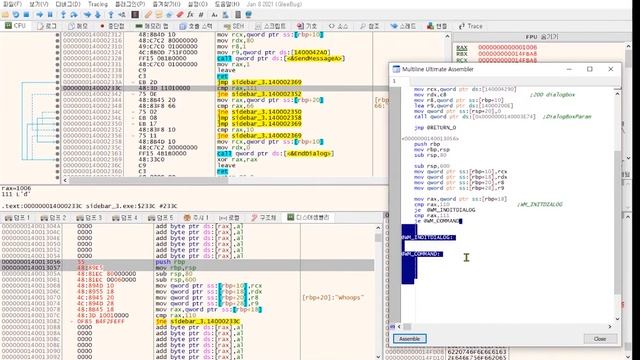The height and width of the screenshot is (360, 640).
Task: Select the 덤프 3 dump tab
Action: (x=89, y=218)
